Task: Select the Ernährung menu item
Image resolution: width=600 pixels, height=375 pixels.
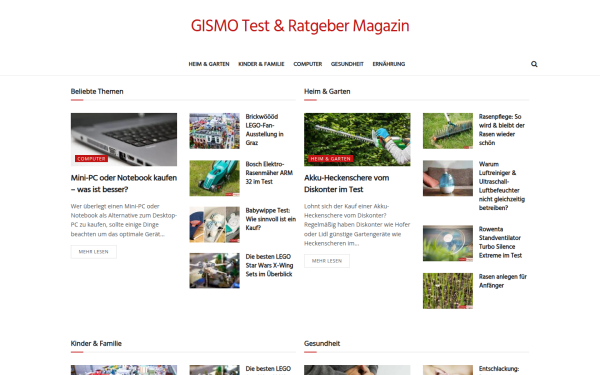Action: (x=389, y=64)
